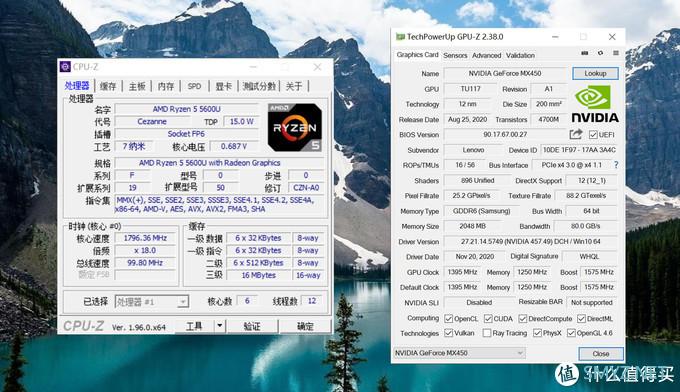Click L3 cache value 16 MBytes

pyautogui.click(x=258, y=275)
